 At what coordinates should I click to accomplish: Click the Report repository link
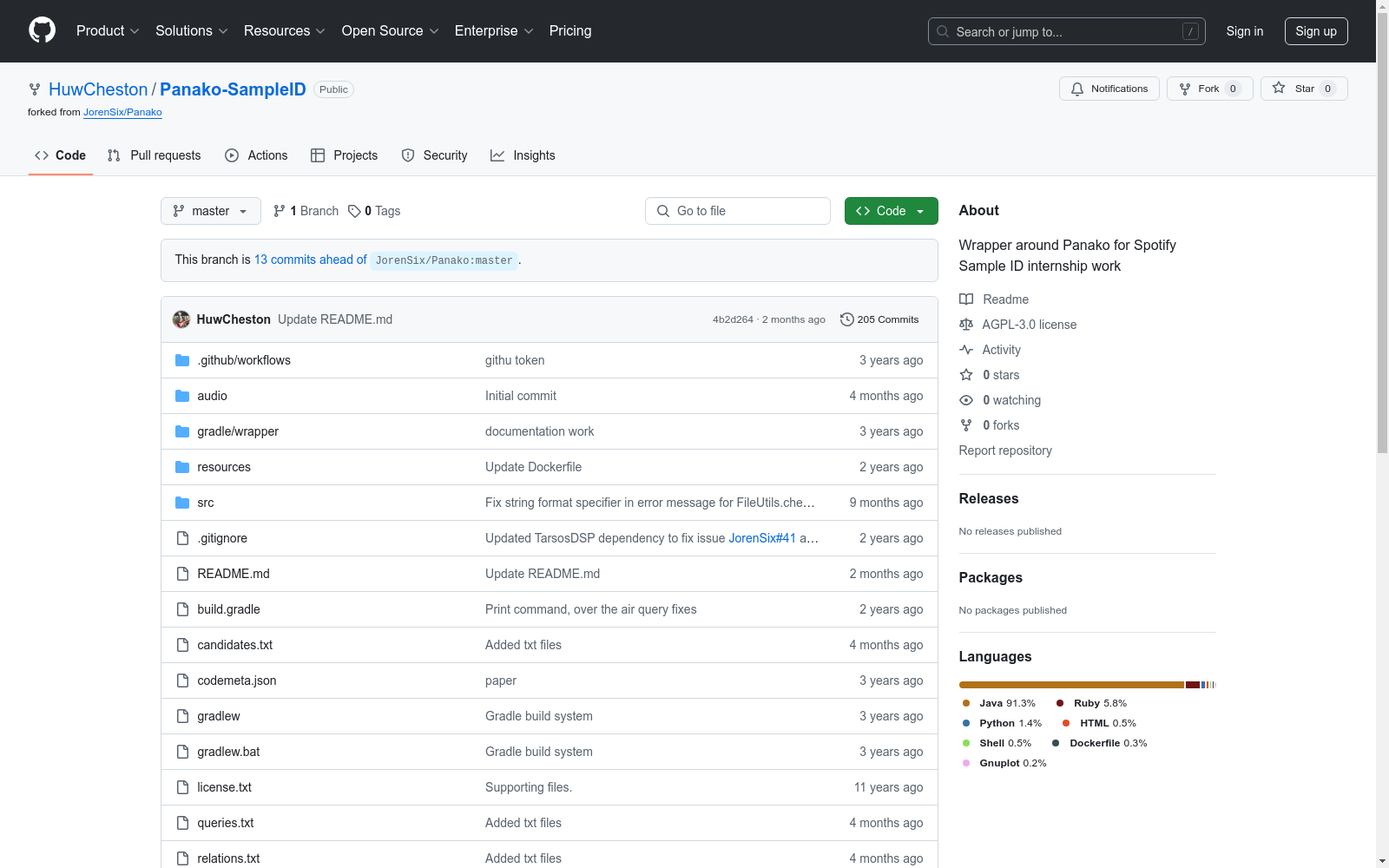(1005, 450)
